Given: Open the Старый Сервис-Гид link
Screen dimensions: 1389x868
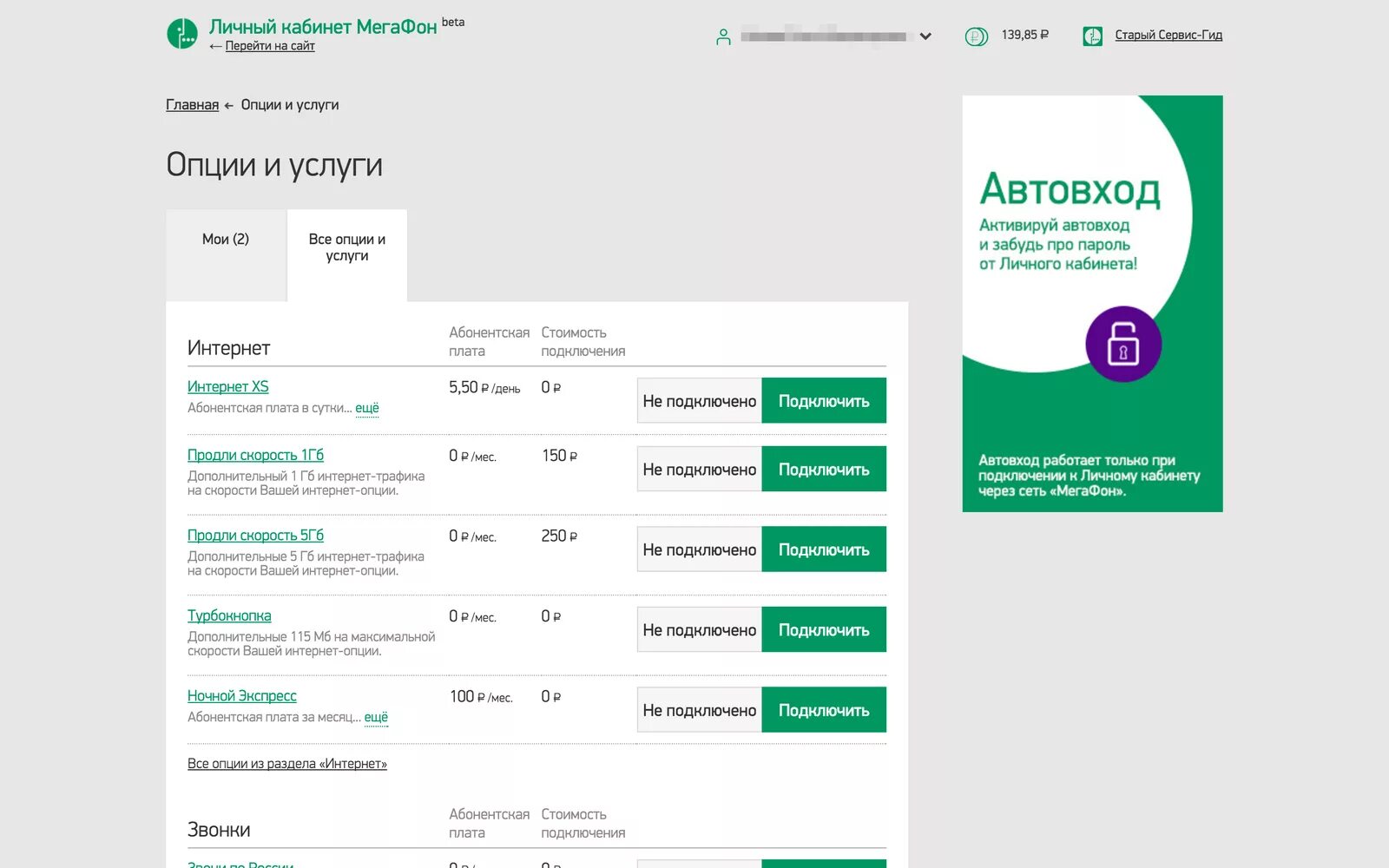Looking at the screenshot, I should tap(1168, 35).
